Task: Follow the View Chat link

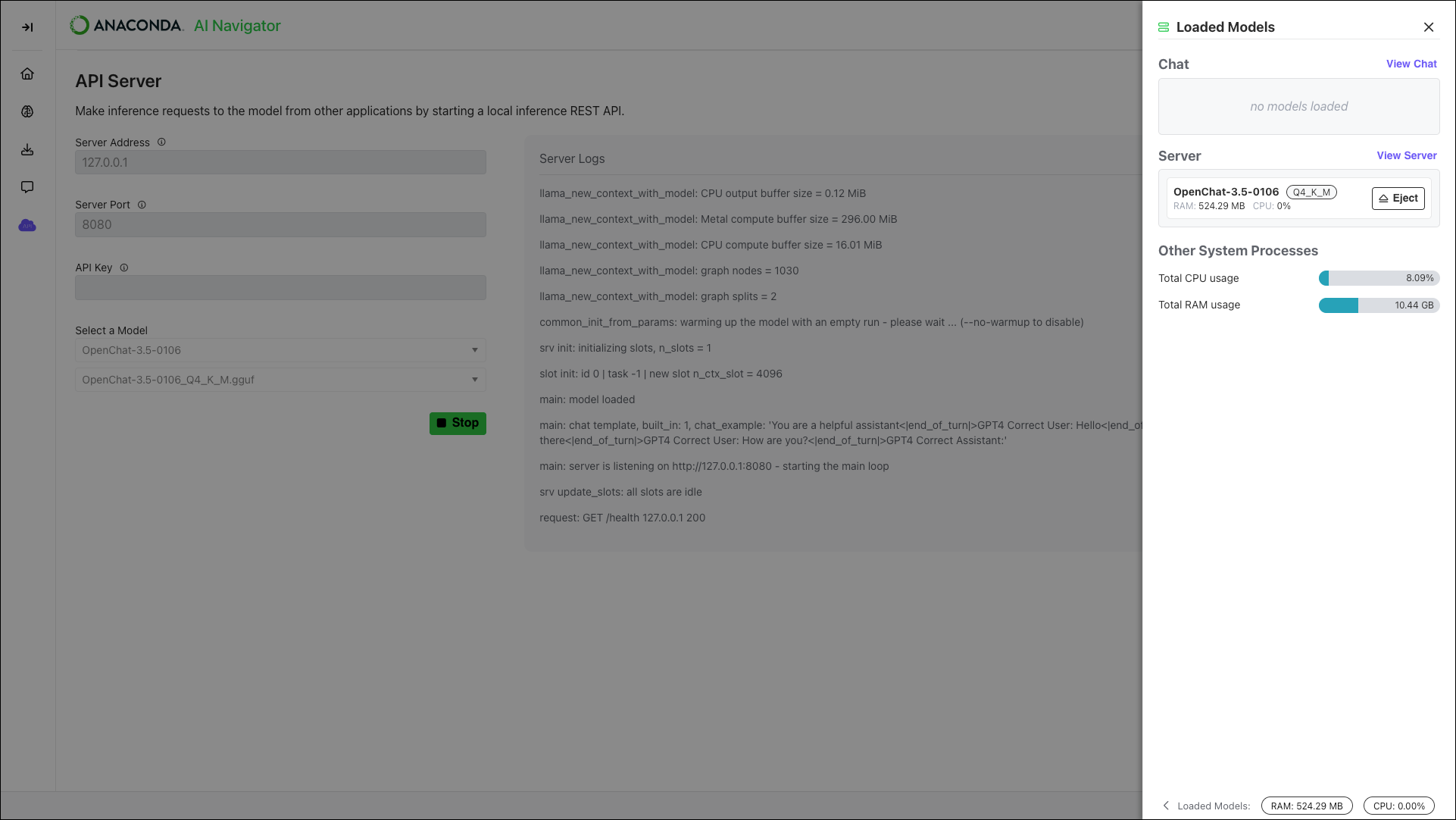Action: [x=1411, y=64]
